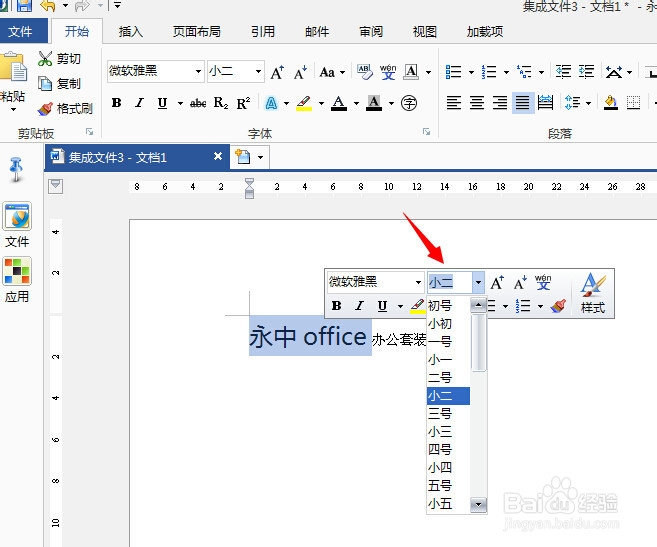Collapse mini toolbar font size dropdown arrow

(x=479, y=282)
